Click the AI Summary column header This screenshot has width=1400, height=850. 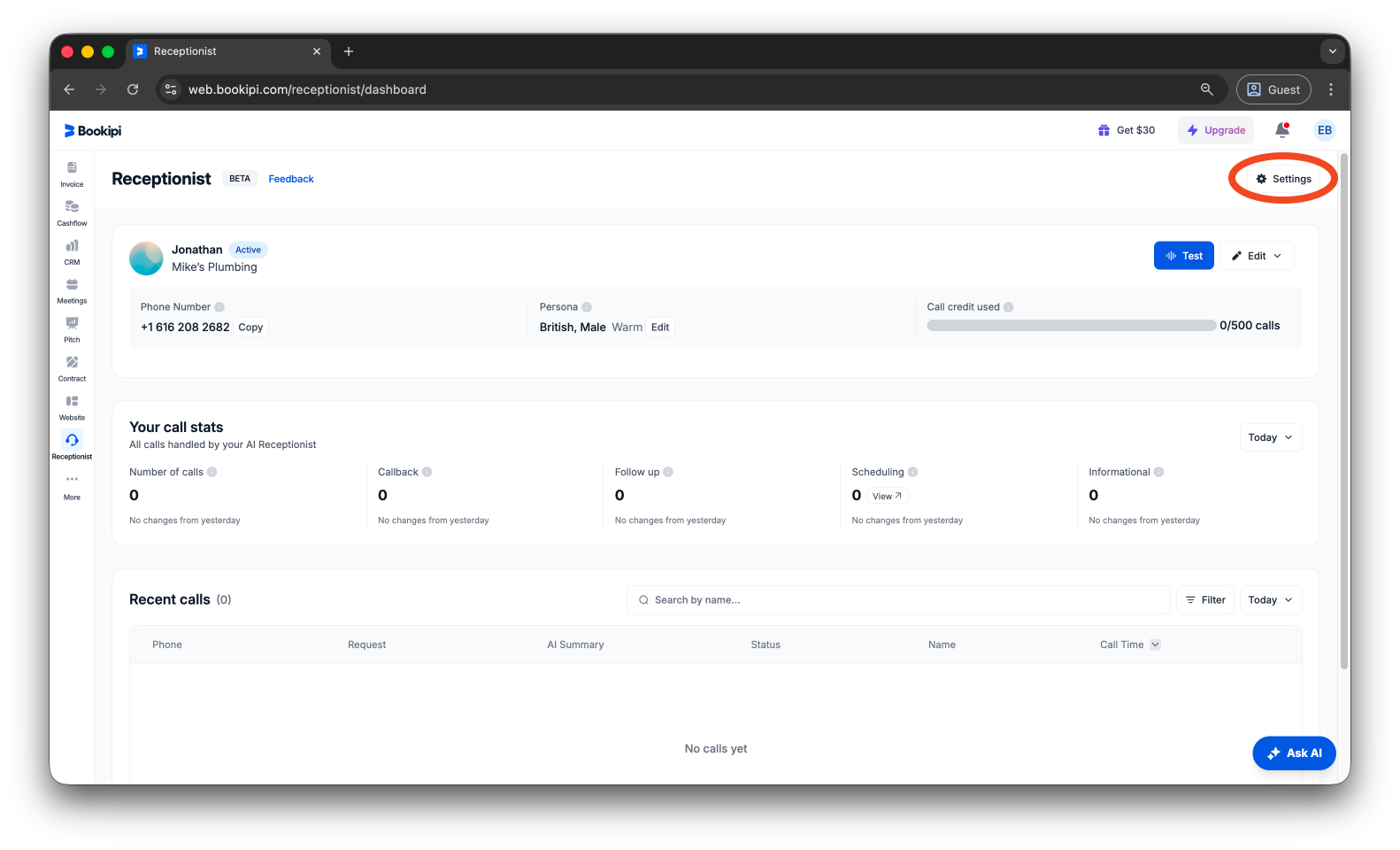575,645
